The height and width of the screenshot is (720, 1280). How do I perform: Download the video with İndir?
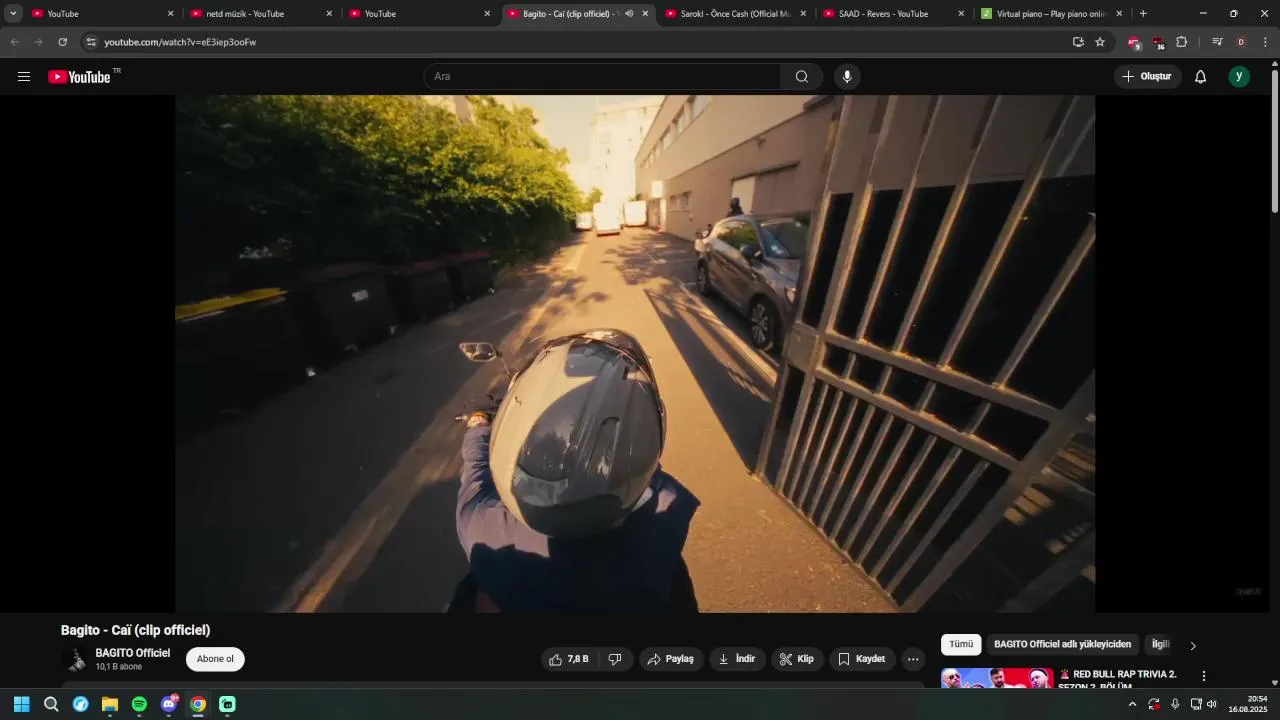(x=737, y=659)
